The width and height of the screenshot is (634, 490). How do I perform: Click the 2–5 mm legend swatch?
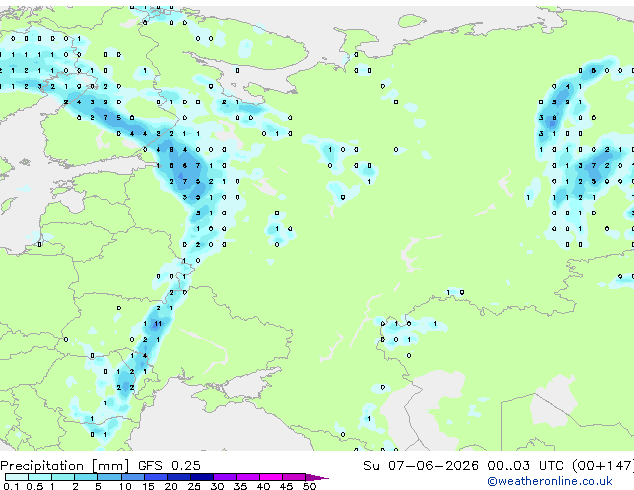tap(86, 477)
